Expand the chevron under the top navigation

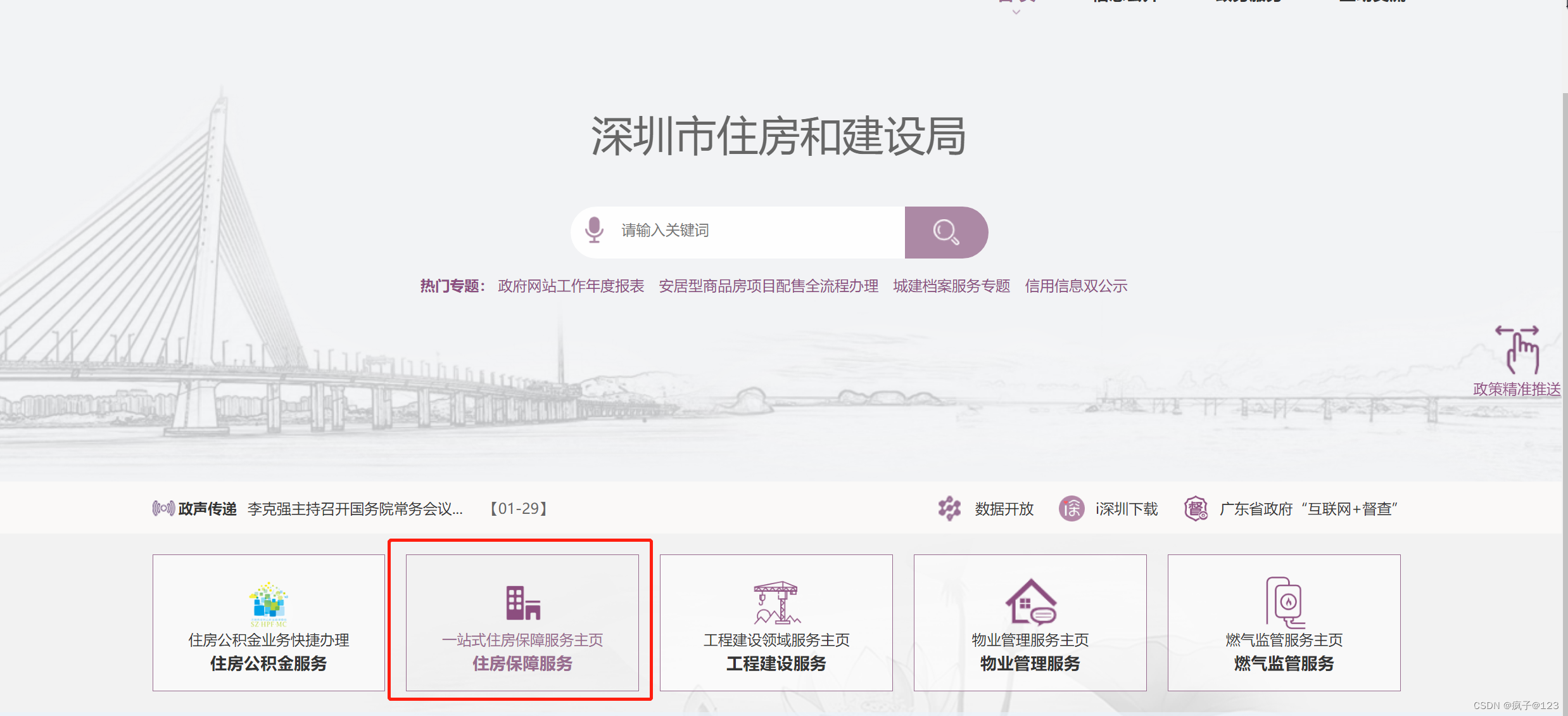[x=1016, y=11]
